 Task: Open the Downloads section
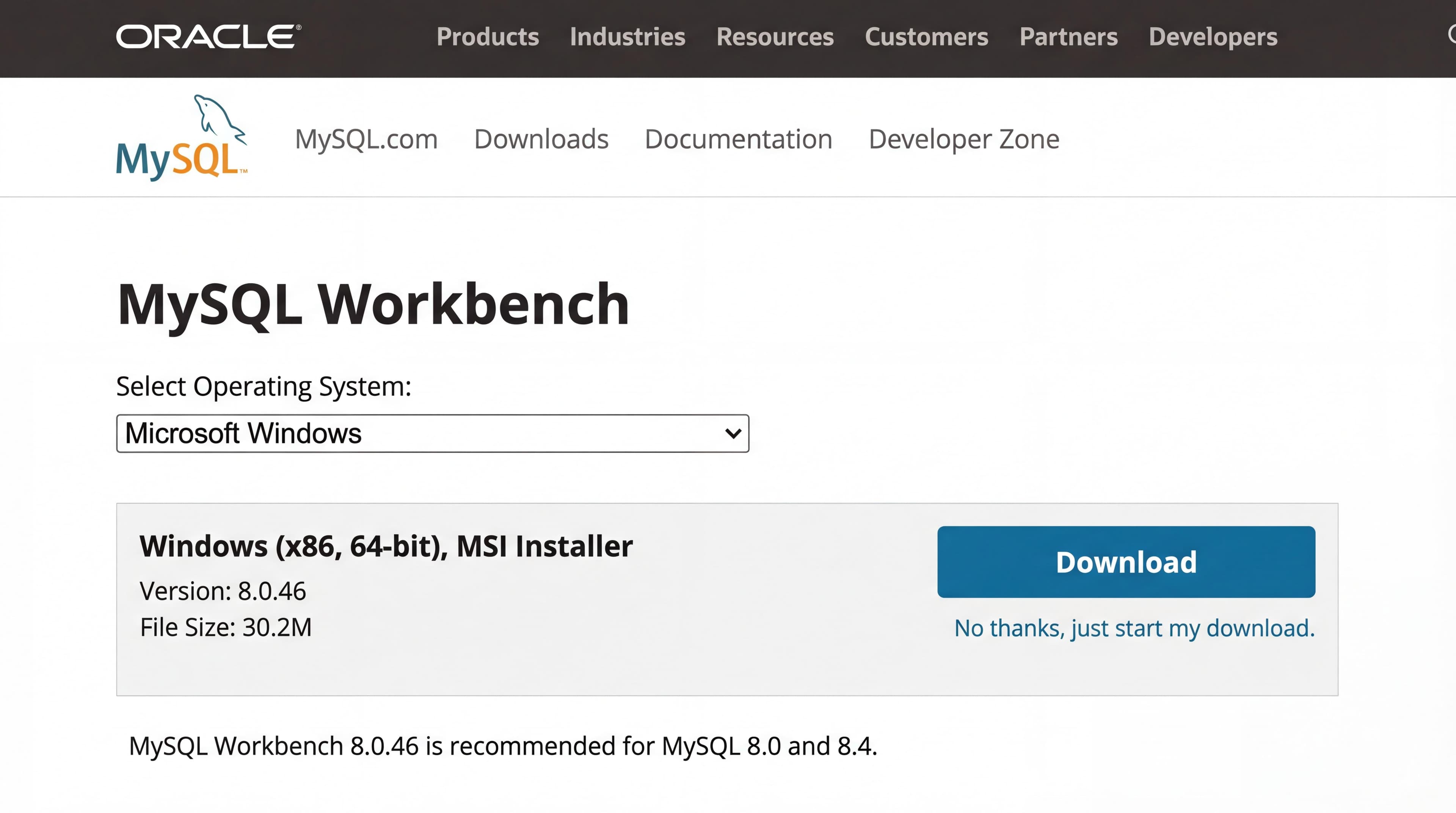point(541,139)
